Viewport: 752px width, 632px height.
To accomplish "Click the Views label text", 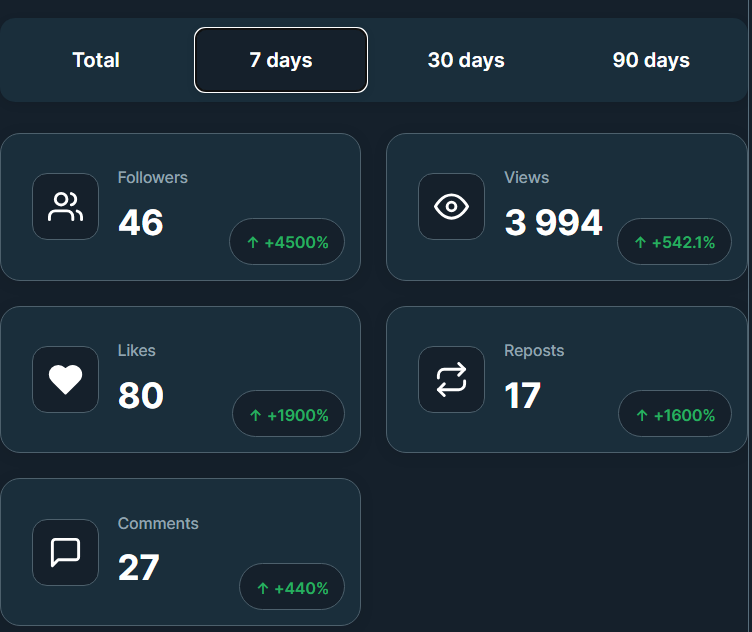I will pyautogui.click(x=527, y=177).
